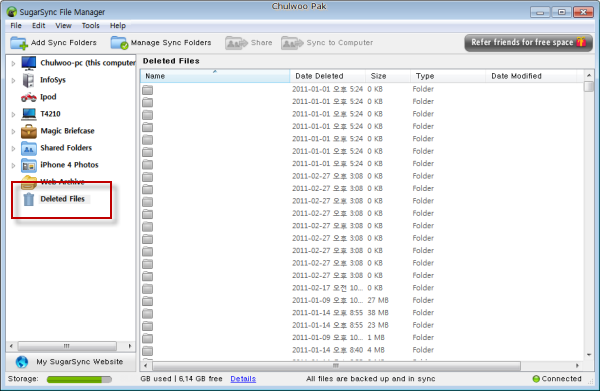The image size is (600, 391).
Task: Select the folder icon in the 23 MB row
Action: click(147, 326)
